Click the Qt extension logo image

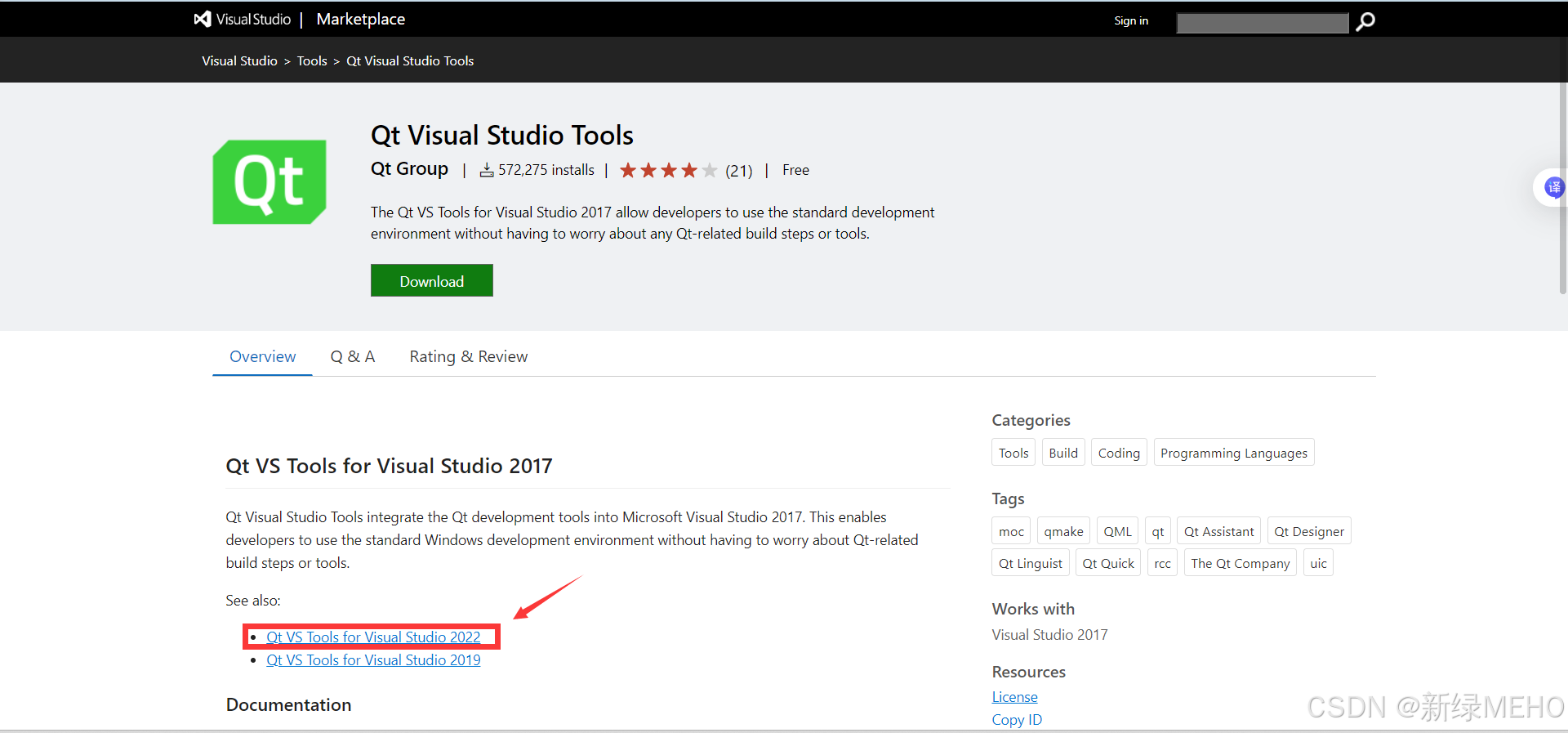269,181
